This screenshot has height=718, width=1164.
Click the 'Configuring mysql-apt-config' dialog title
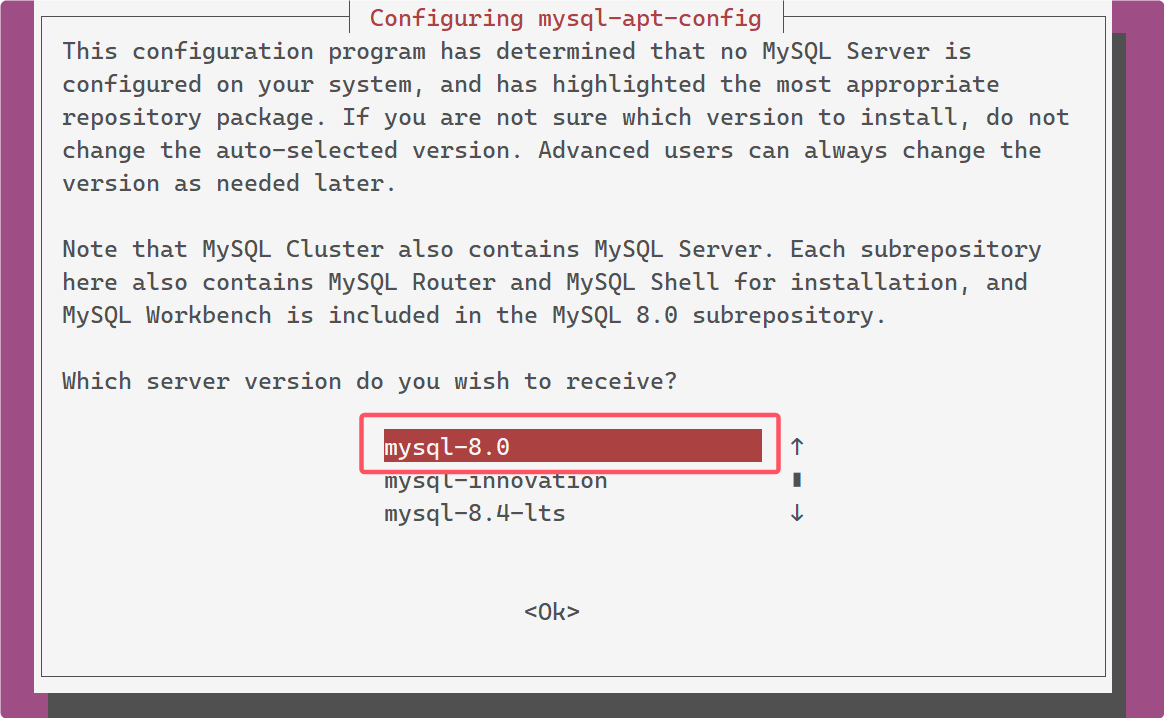coord(566,18)
